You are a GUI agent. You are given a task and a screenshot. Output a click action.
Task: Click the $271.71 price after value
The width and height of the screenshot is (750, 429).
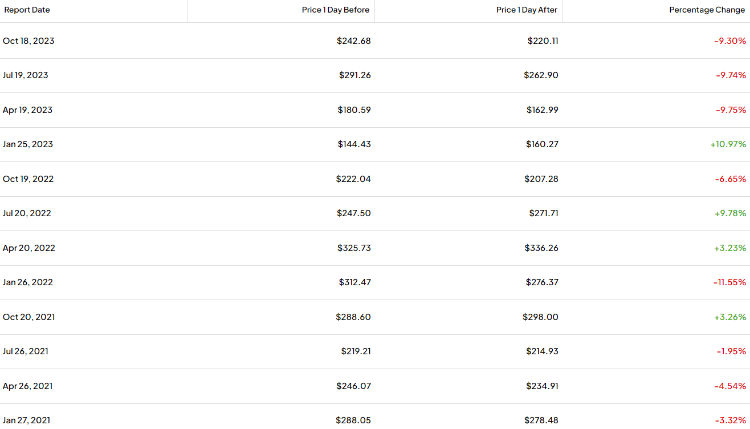click(543, 213)
